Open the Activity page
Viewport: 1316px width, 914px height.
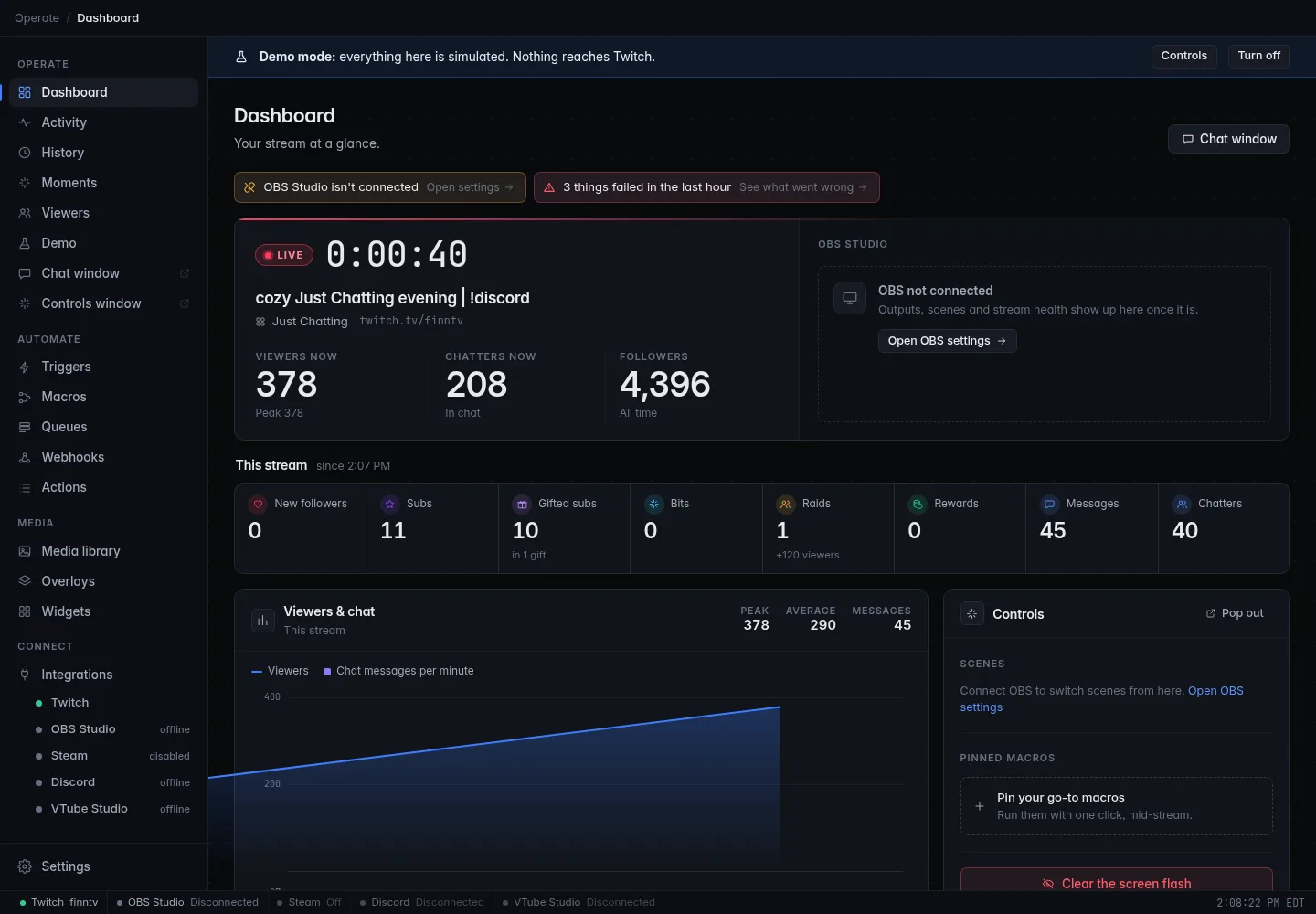[x=103, y=122]
